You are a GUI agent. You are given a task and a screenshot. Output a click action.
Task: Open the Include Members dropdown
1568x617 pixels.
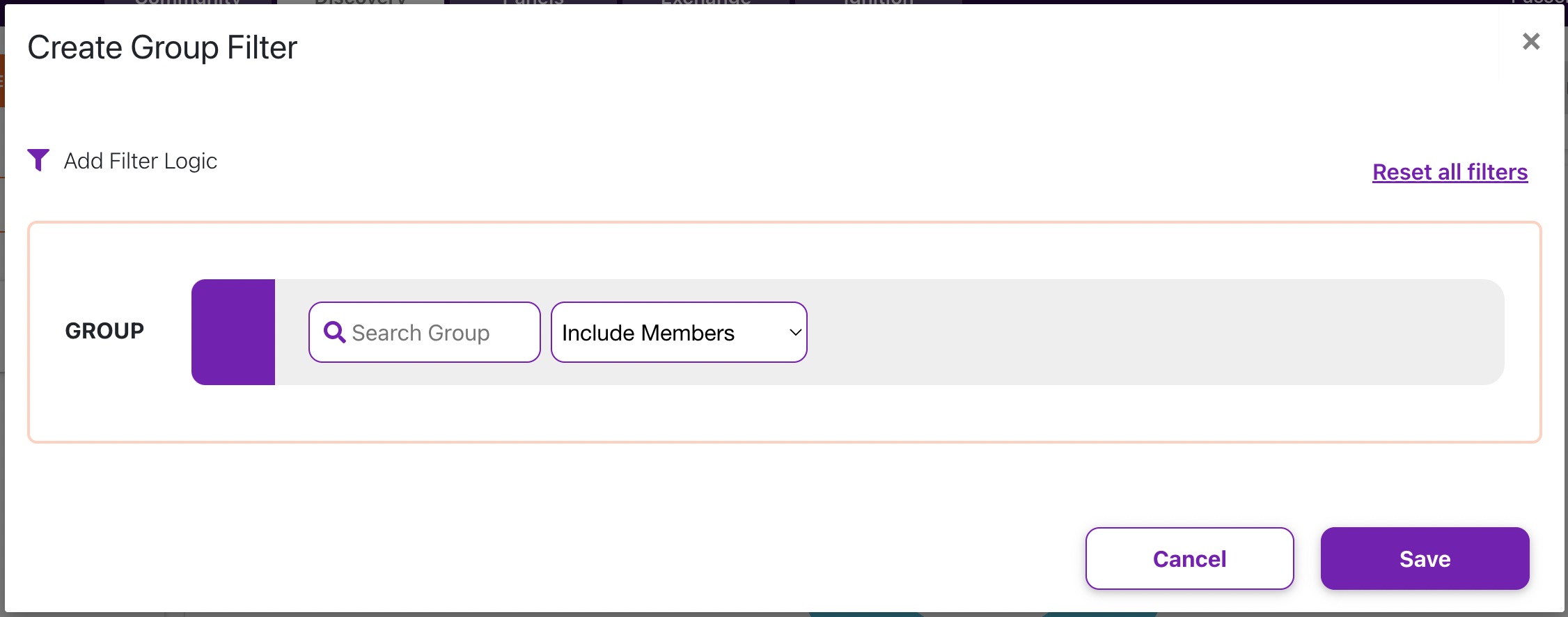(679, 332)
